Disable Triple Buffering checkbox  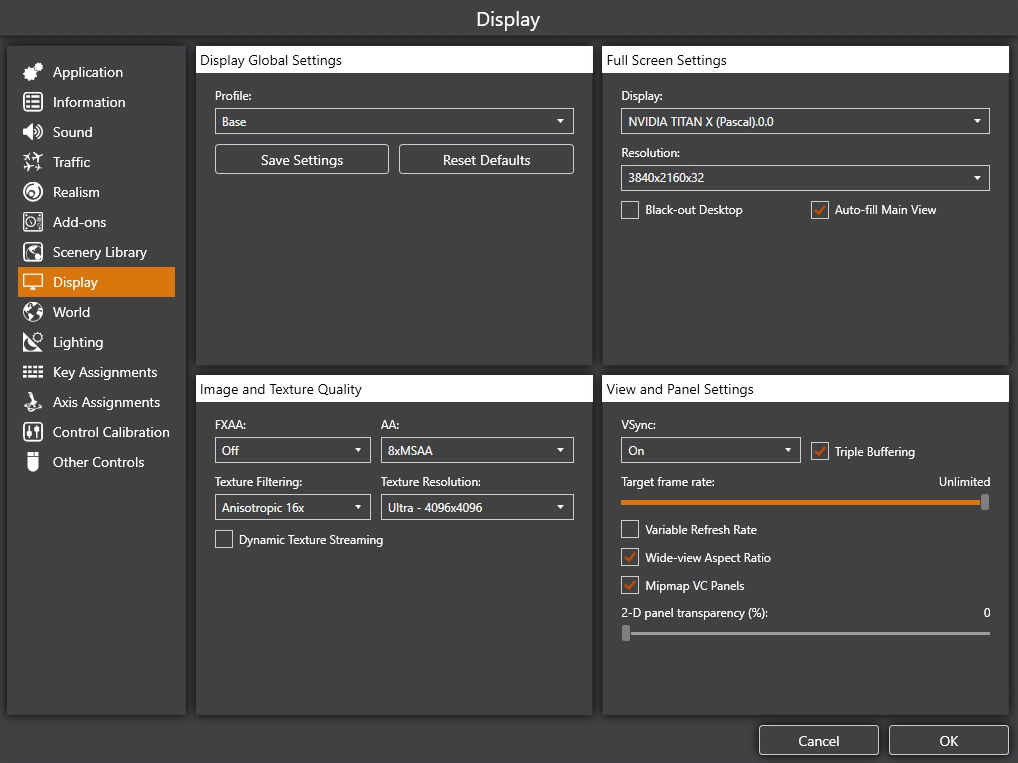click(819, 451)
